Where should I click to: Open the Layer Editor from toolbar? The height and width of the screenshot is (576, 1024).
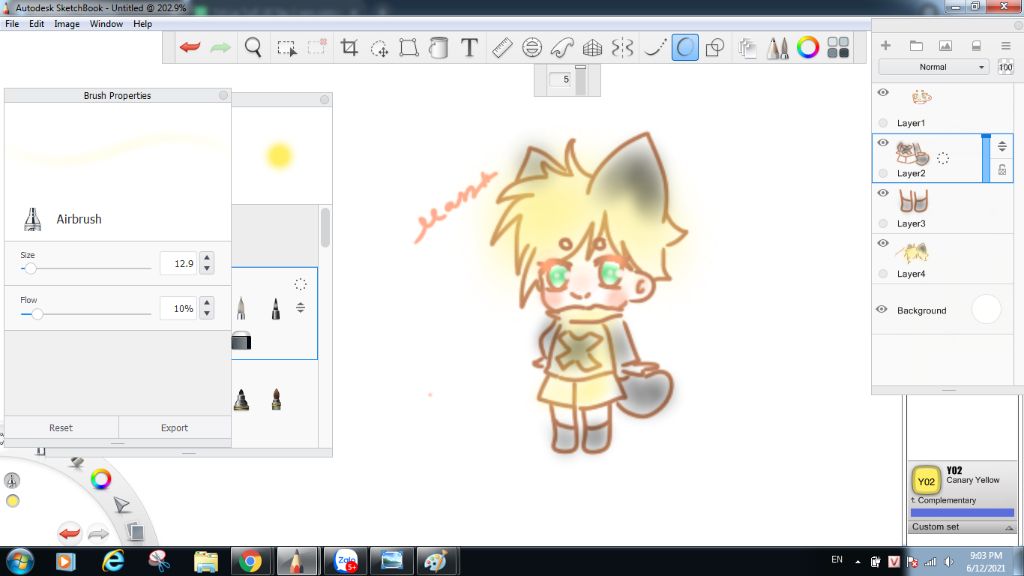pos(747,48)
